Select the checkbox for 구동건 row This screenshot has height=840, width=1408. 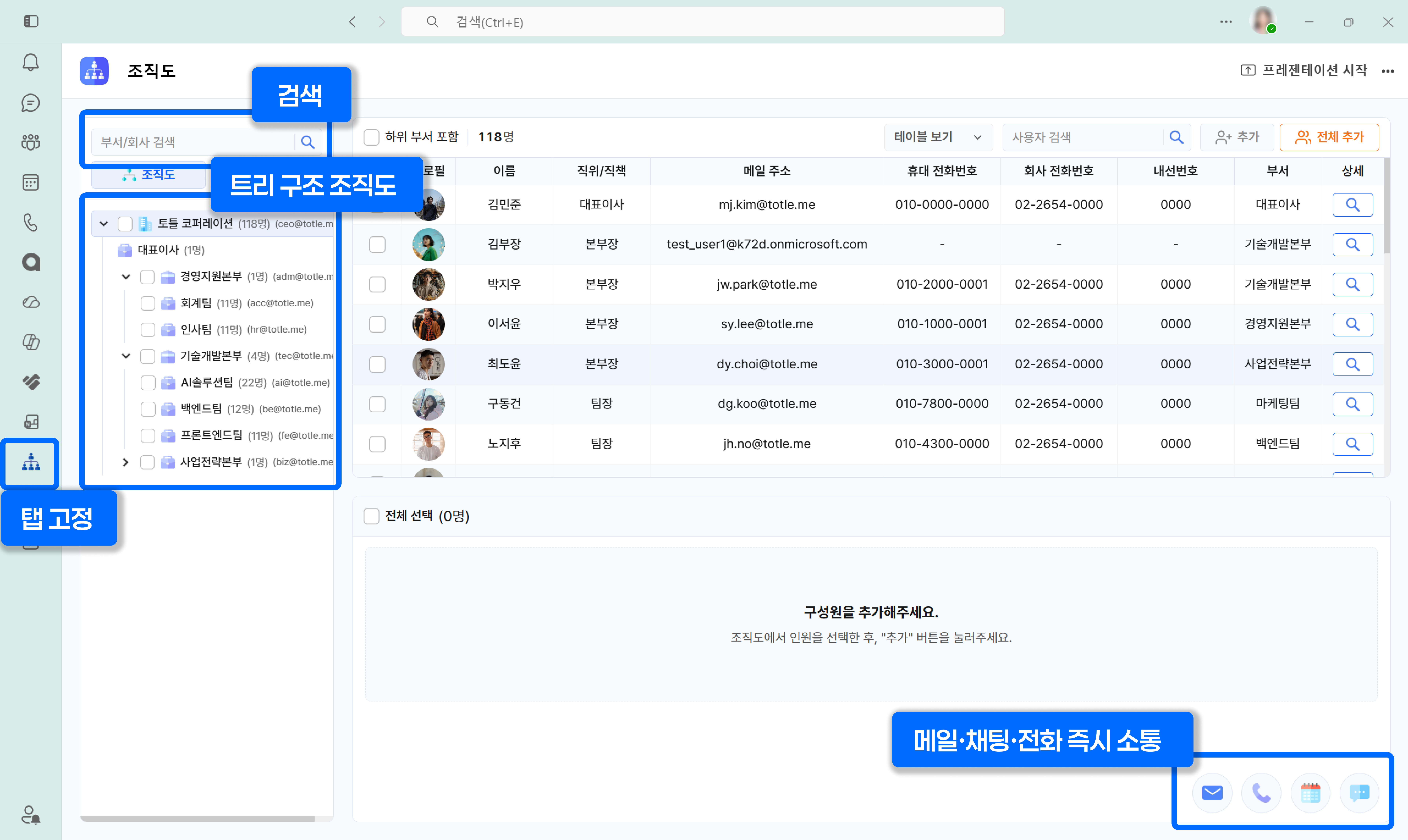[x=377, y=404]
